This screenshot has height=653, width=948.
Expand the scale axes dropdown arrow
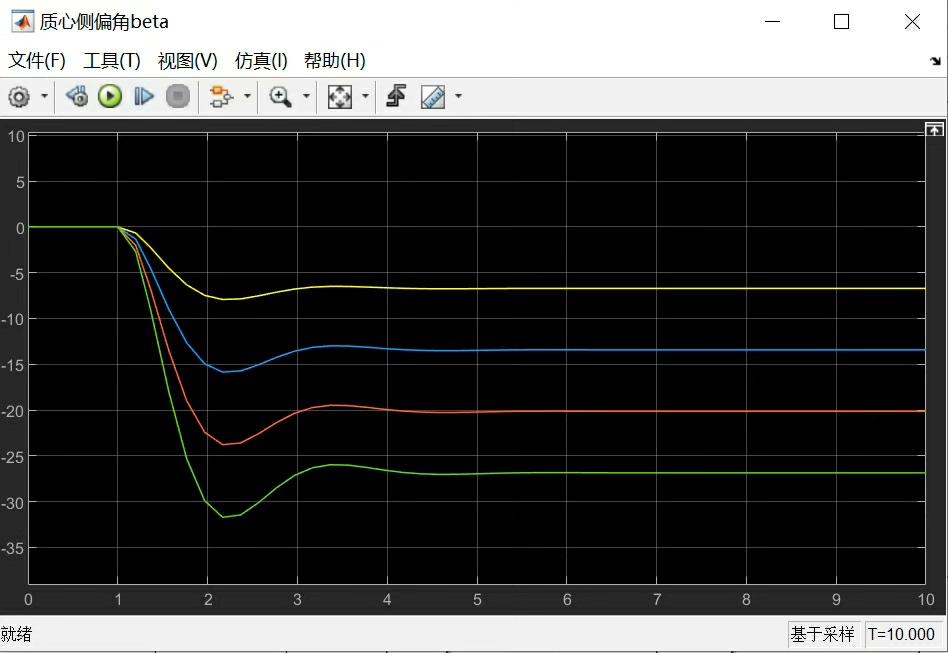(365, 96)
